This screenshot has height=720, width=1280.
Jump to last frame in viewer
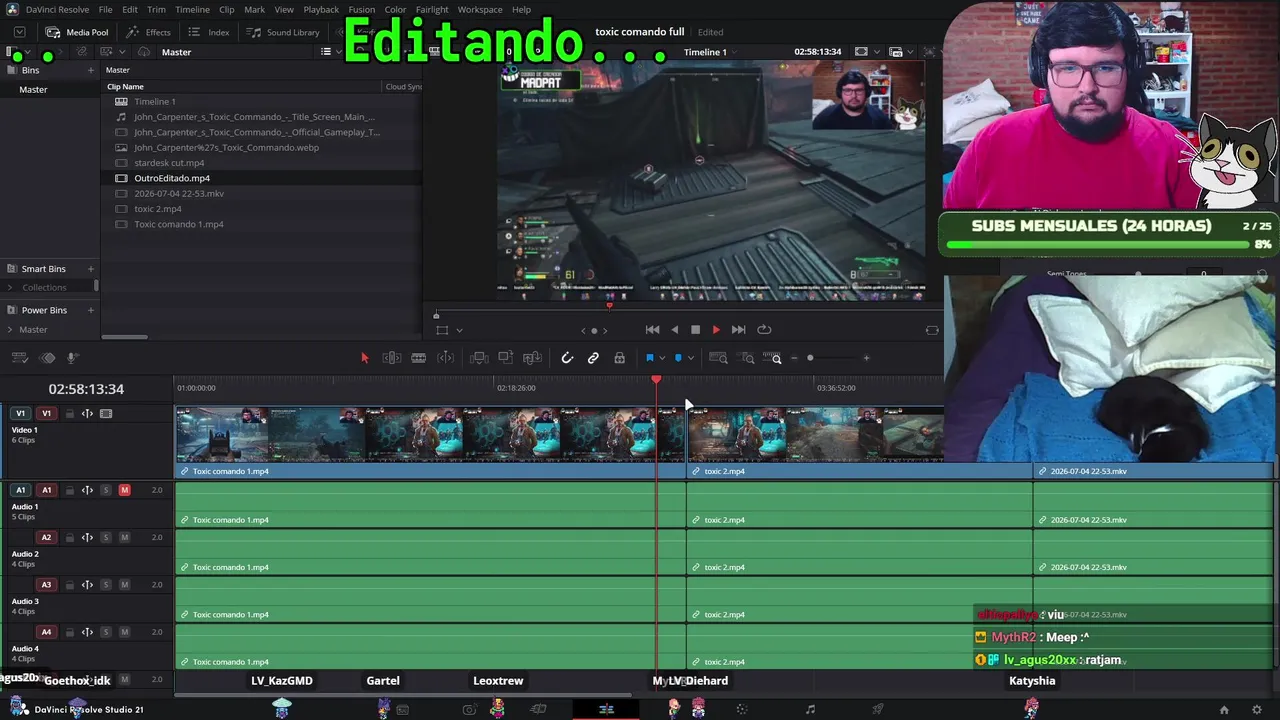coord(738,330)
